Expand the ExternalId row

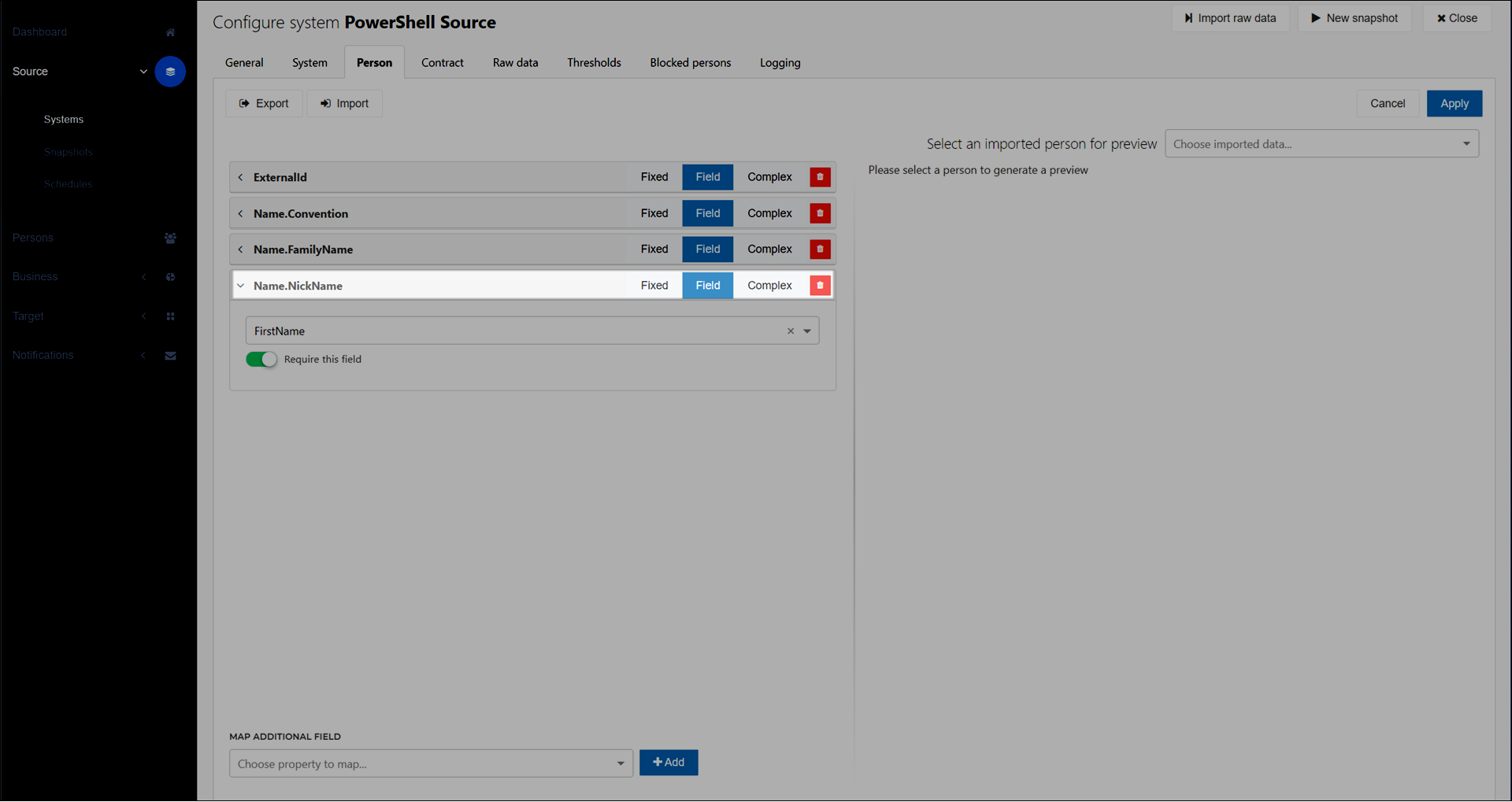(x=241, y=177)
